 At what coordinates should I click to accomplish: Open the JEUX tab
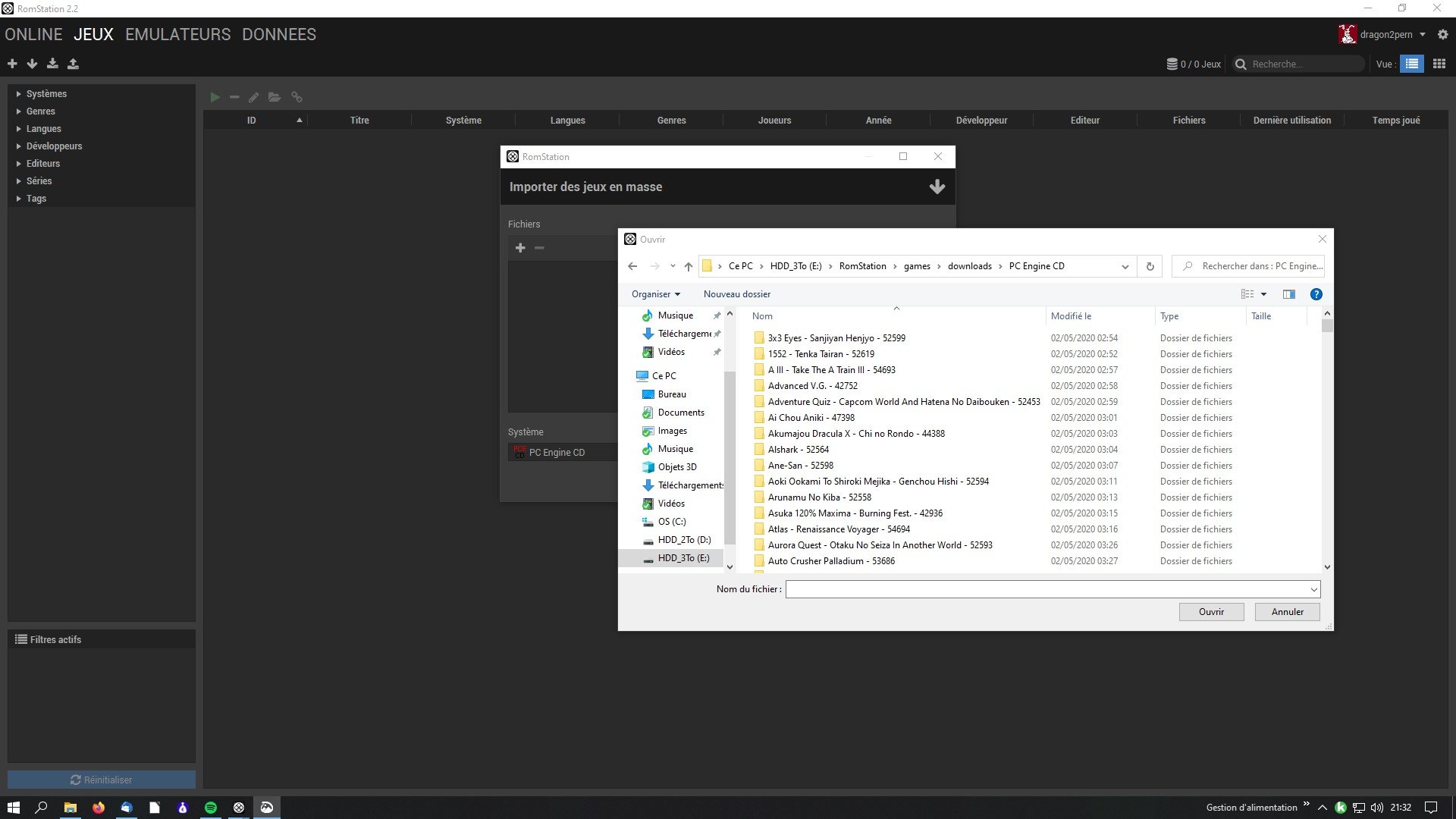(x=93, y=34)
